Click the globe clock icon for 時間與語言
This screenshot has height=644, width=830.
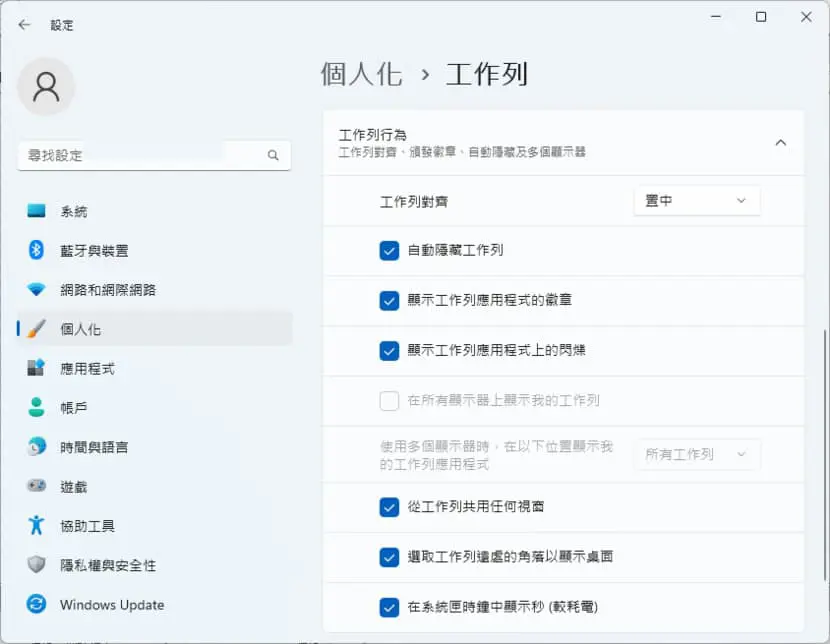coord(36,446)
